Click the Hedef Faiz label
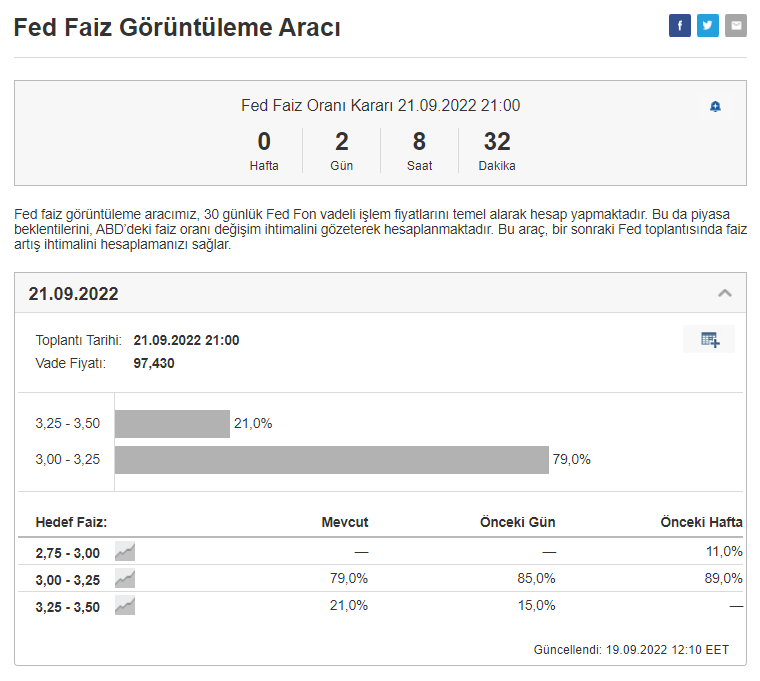Image resolution: width=760 pixels, height=681 pixels. (x=71, y=522)
